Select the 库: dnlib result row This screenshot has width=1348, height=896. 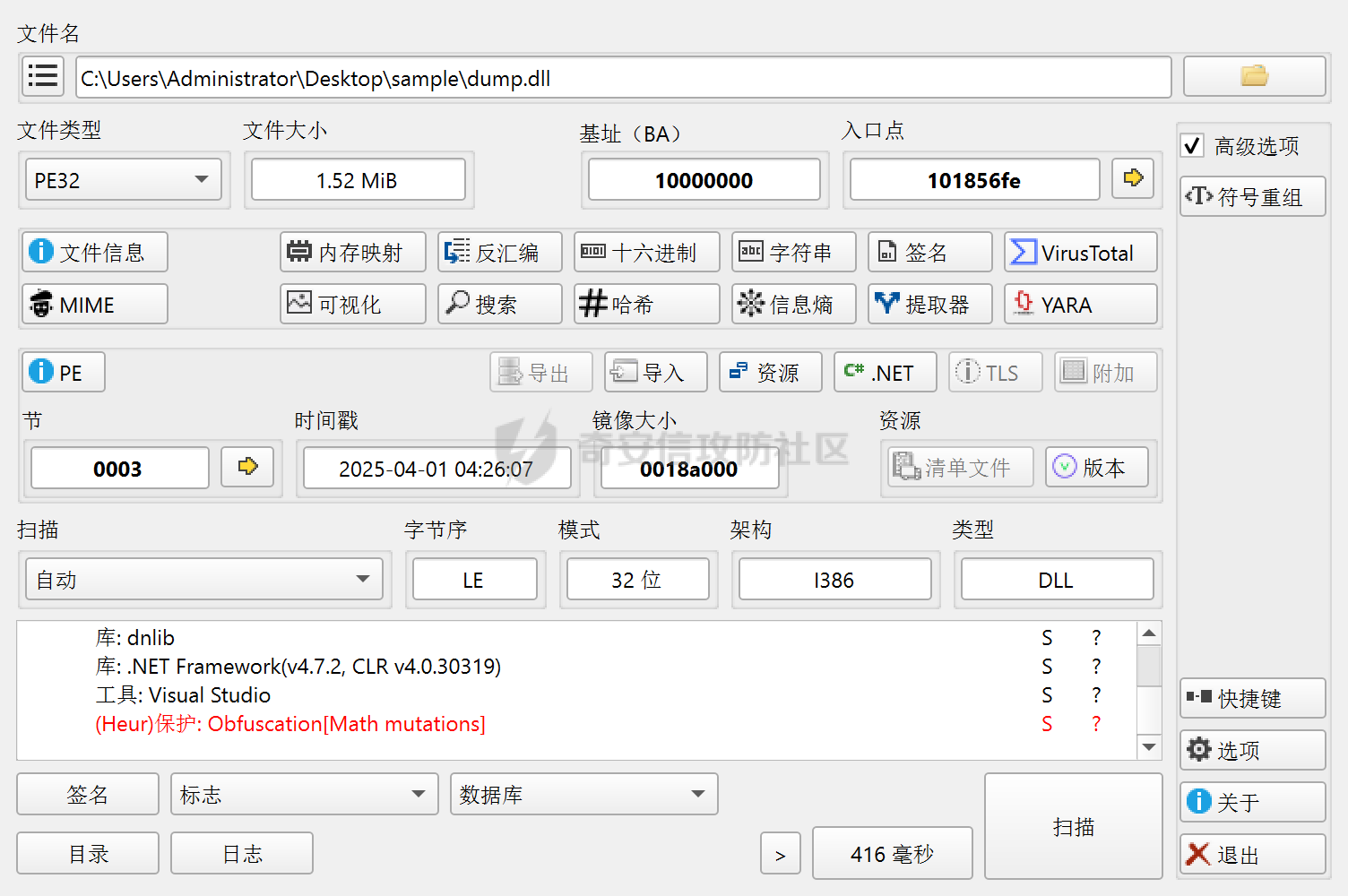point(577,637)
